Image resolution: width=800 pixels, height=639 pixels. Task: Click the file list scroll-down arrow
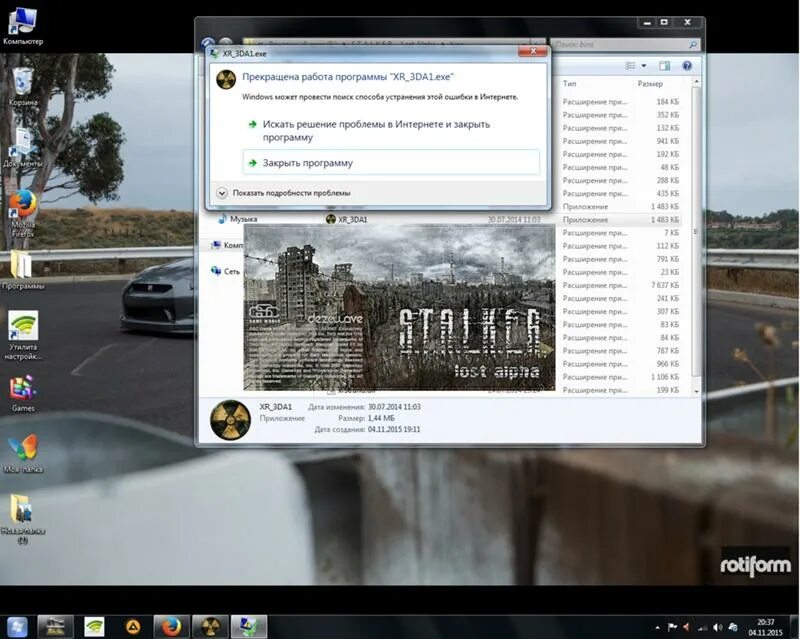(696, 390)
